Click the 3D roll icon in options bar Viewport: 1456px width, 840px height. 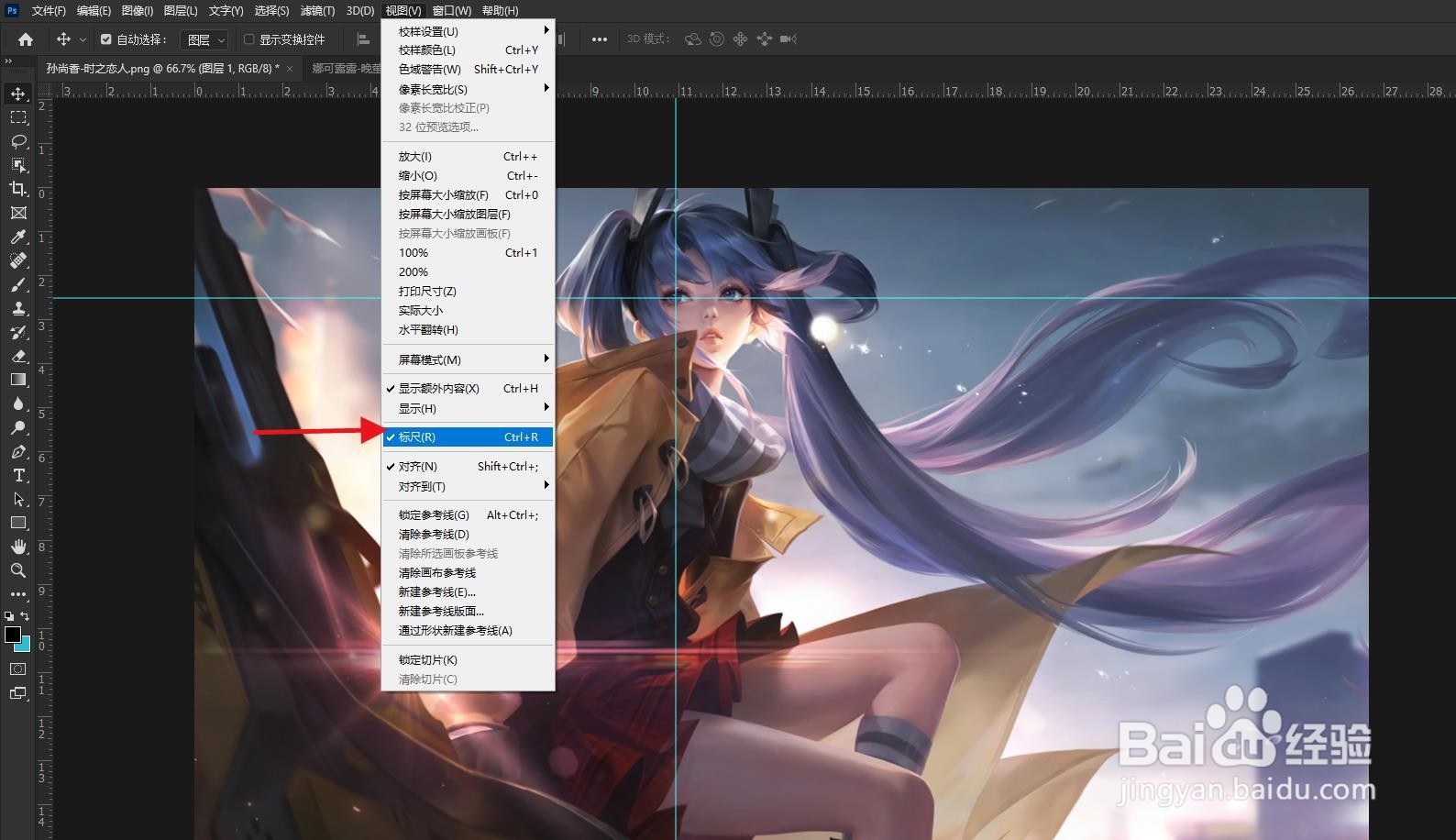(717, 39)
